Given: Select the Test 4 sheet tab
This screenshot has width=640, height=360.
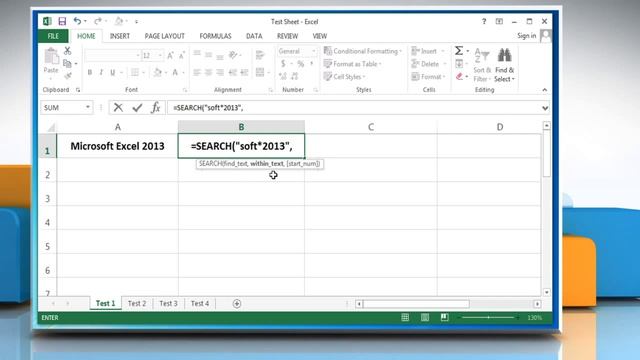Looking at the screenshot, I should click(200, 304).
